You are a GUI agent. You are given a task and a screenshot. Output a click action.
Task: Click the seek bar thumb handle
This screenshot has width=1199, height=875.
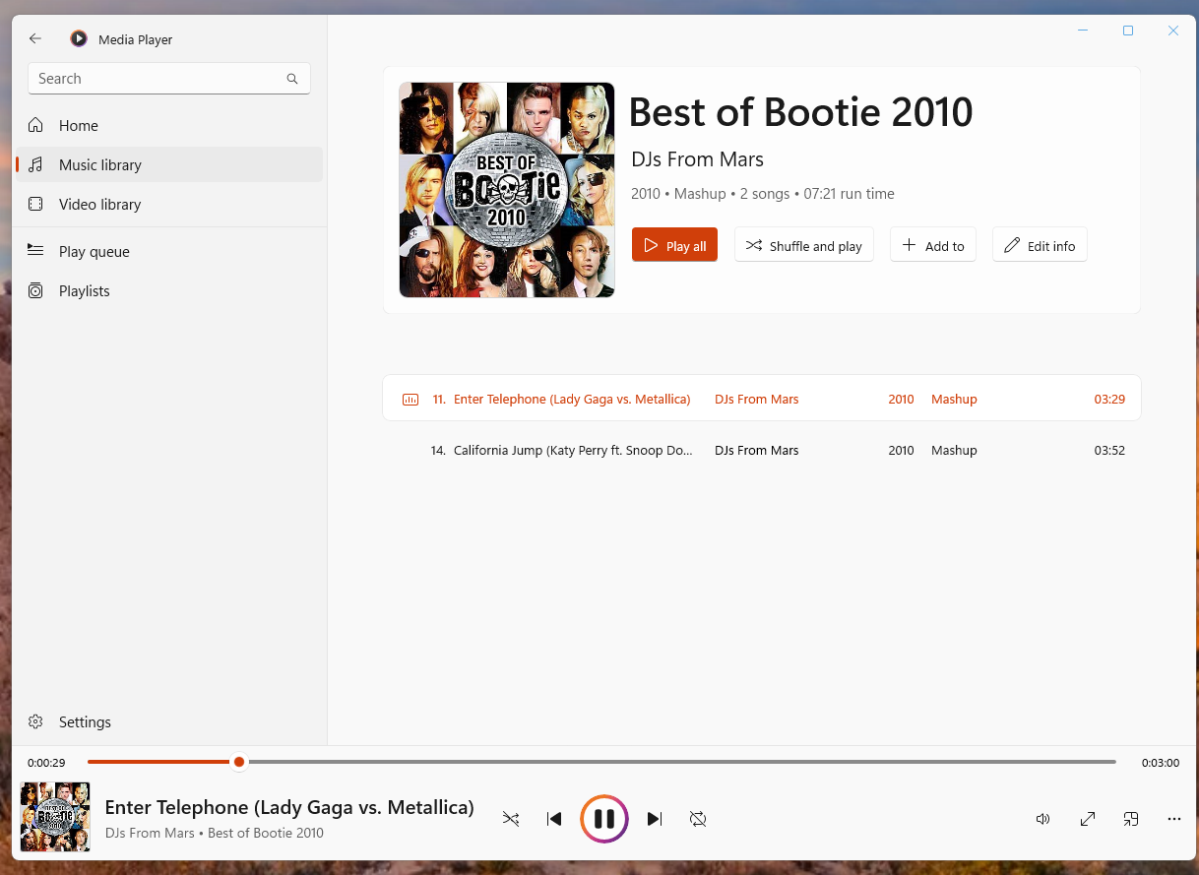pyautogui.click(x=239, y=762)
